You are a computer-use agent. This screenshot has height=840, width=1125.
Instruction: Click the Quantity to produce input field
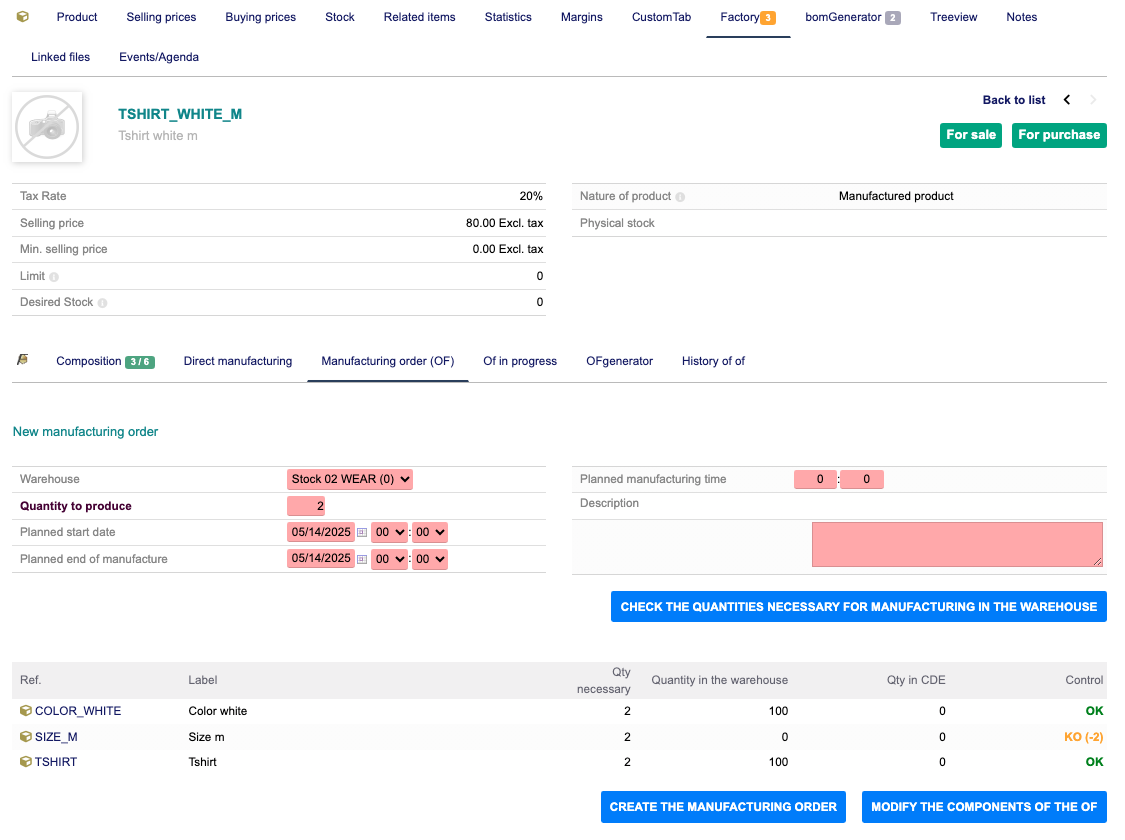tap(306, 506)
